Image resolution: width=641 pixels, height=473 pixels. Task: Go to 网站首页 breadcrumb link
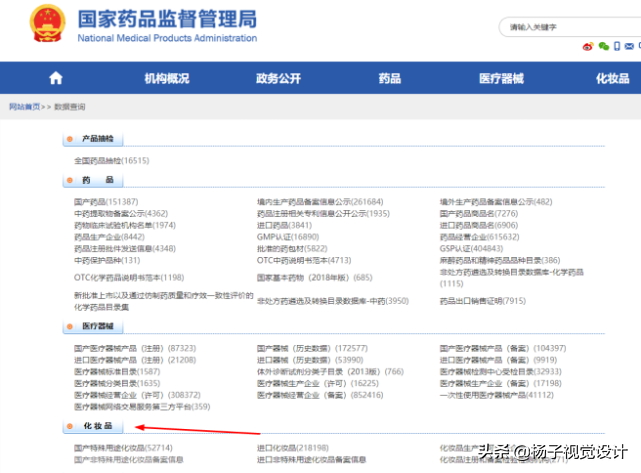(x=25, y=107)
